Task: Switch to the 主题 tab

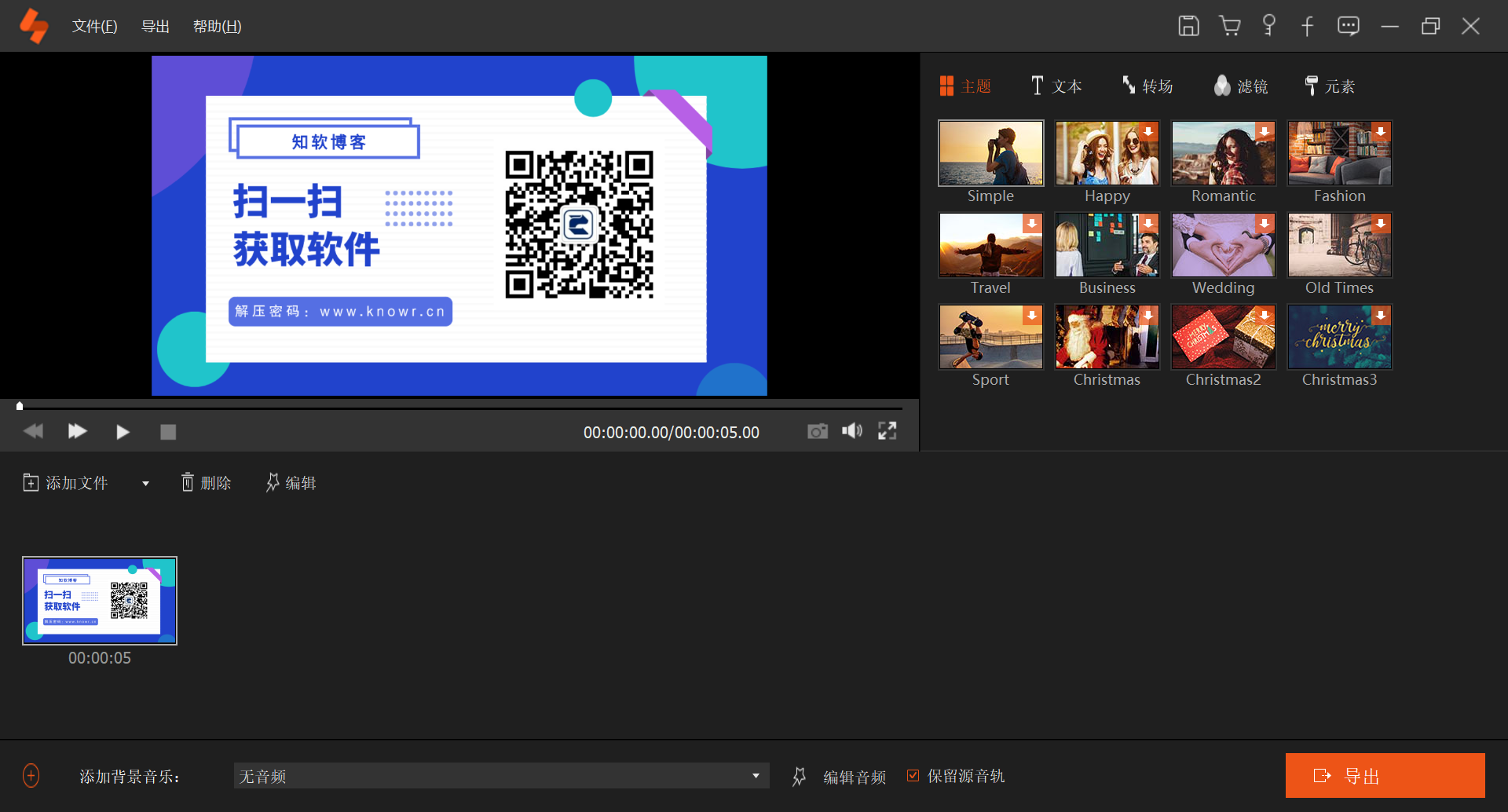Action: pos(965,86)
